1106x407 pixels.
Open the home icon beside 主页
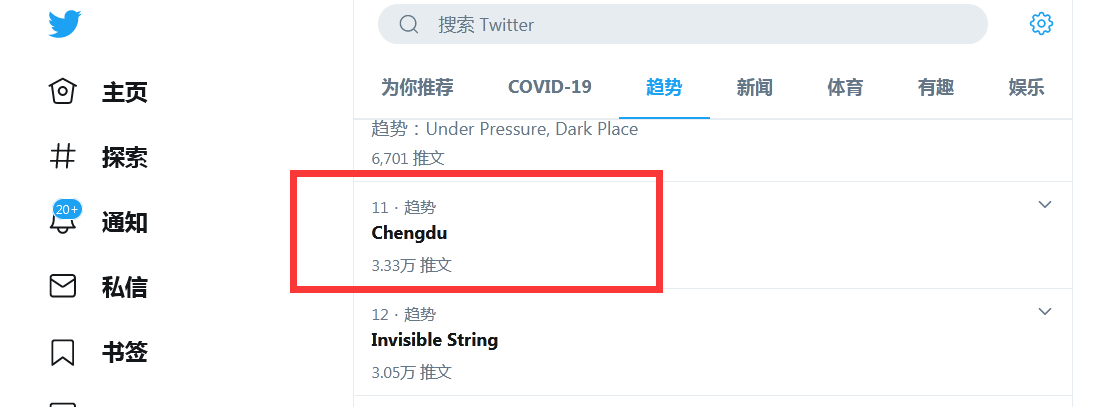pyautogui.click(x=62, y=91)
